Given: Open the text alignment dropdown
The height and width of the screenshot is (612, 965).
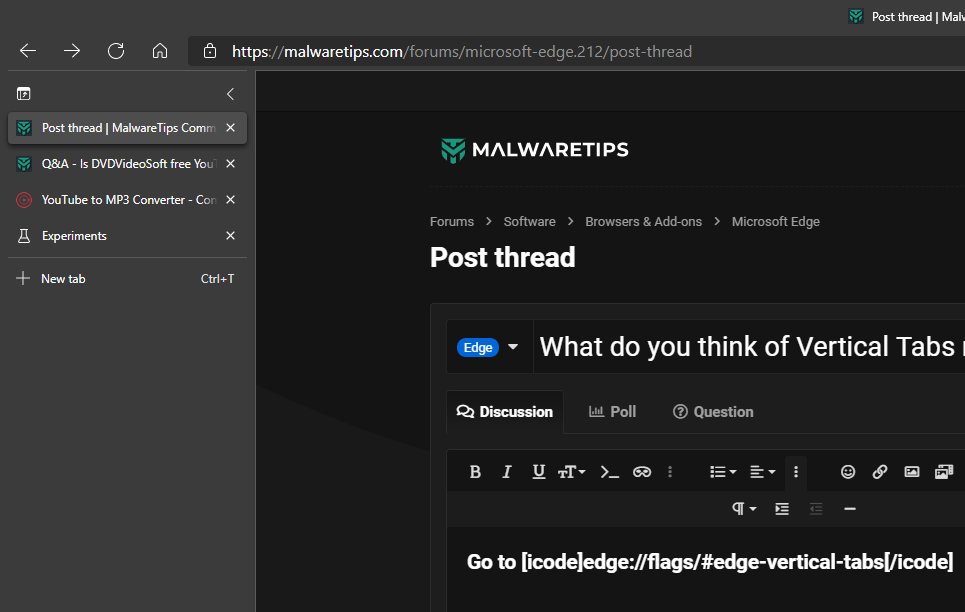Looking at the screenshot, I should tap(763, 472).
